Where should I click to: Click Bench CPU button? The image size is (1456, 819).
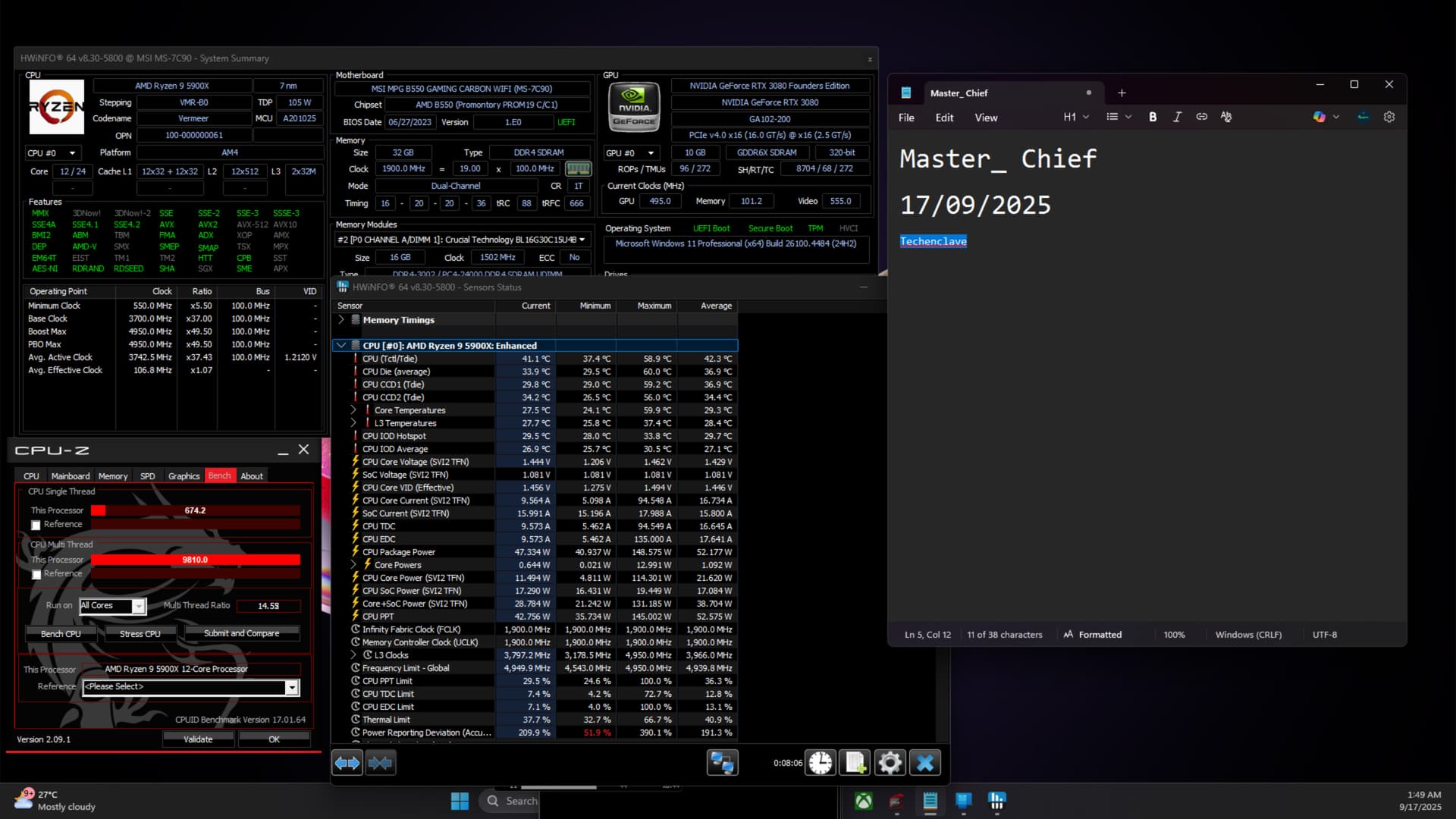click(x=61, y=633)
